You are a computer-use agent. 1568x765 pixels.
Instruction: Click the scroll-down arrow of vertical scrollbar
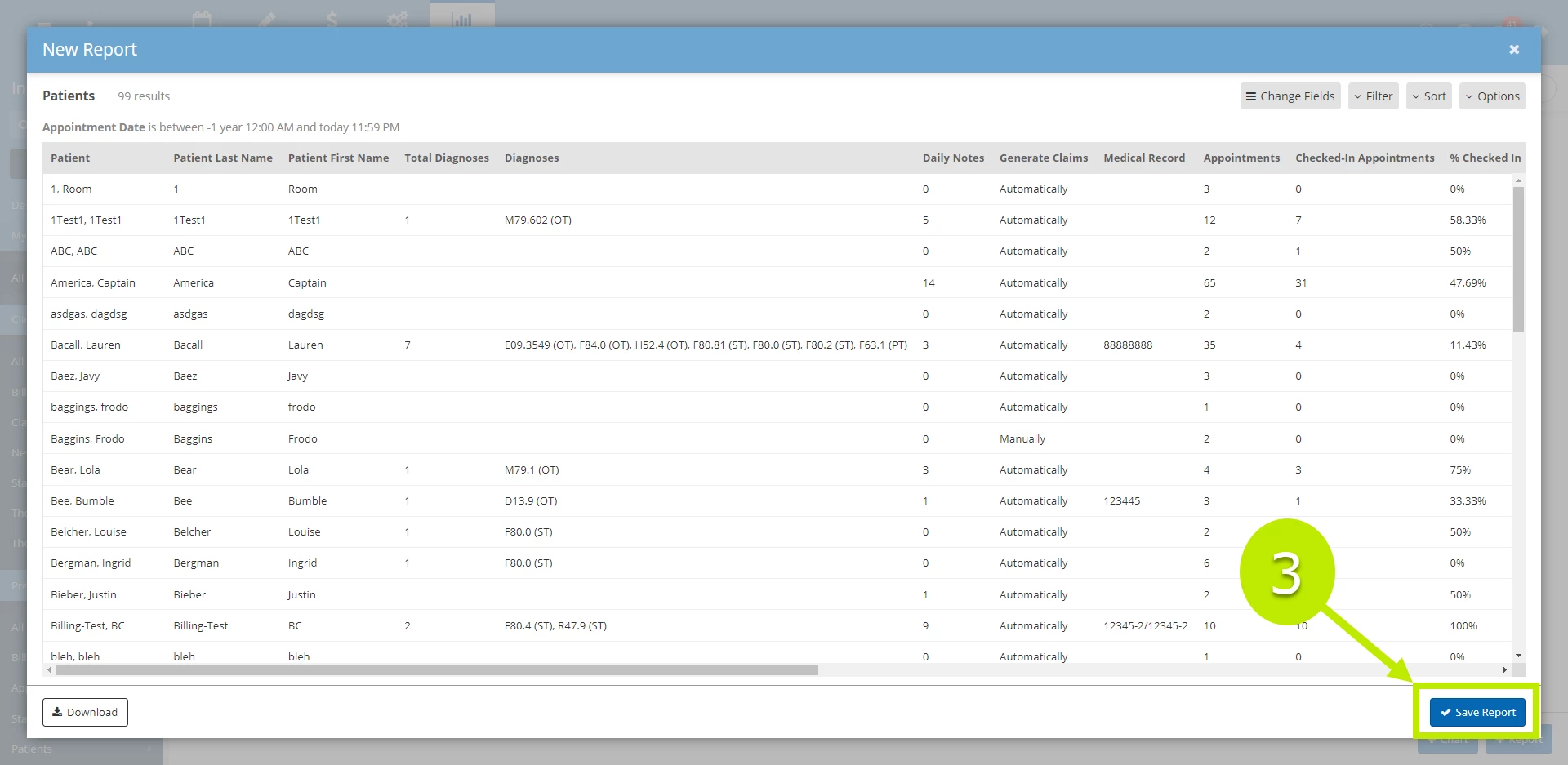pyautogui.click(x=1518, y=656)
